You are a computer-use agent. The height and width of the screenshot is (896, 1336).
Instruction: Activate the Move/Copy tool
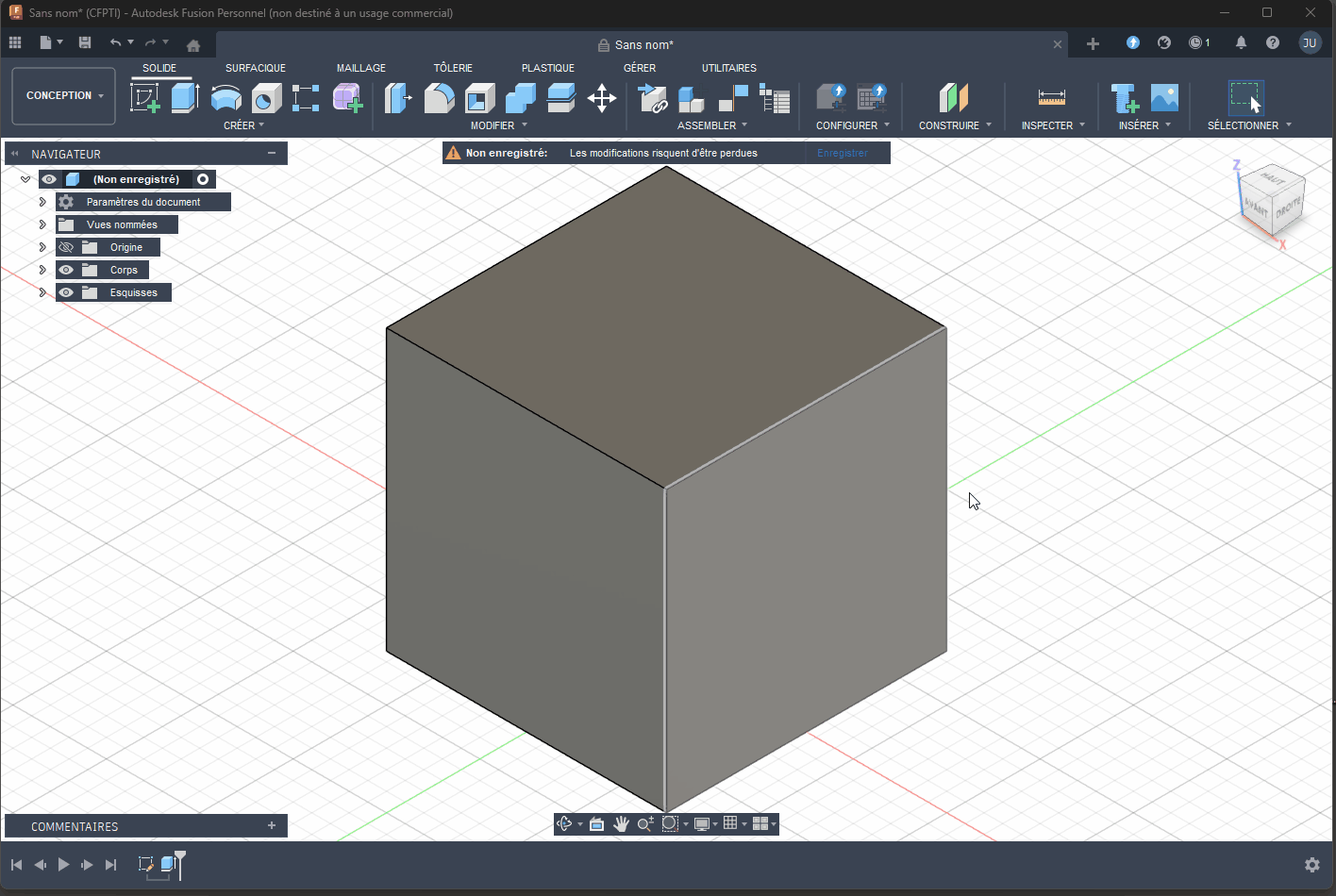(x=602, y=97)
